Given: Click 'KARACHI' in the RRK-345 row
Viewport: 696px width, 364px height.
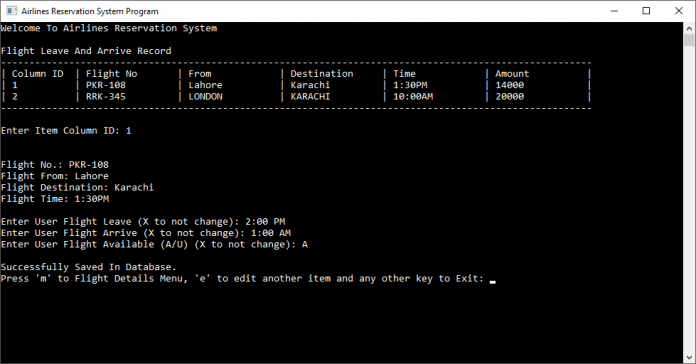Looking at the screenshot, I should [310, 97].
